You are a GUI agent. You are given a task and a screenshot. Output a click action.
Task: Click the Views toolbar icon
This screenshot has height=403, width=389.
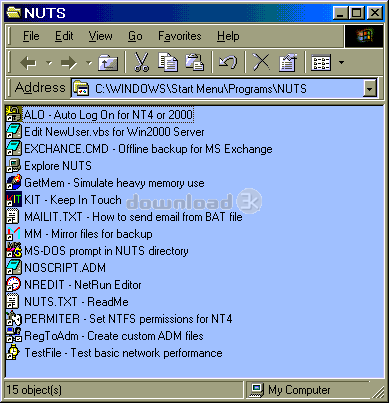[x=321, y=62]
